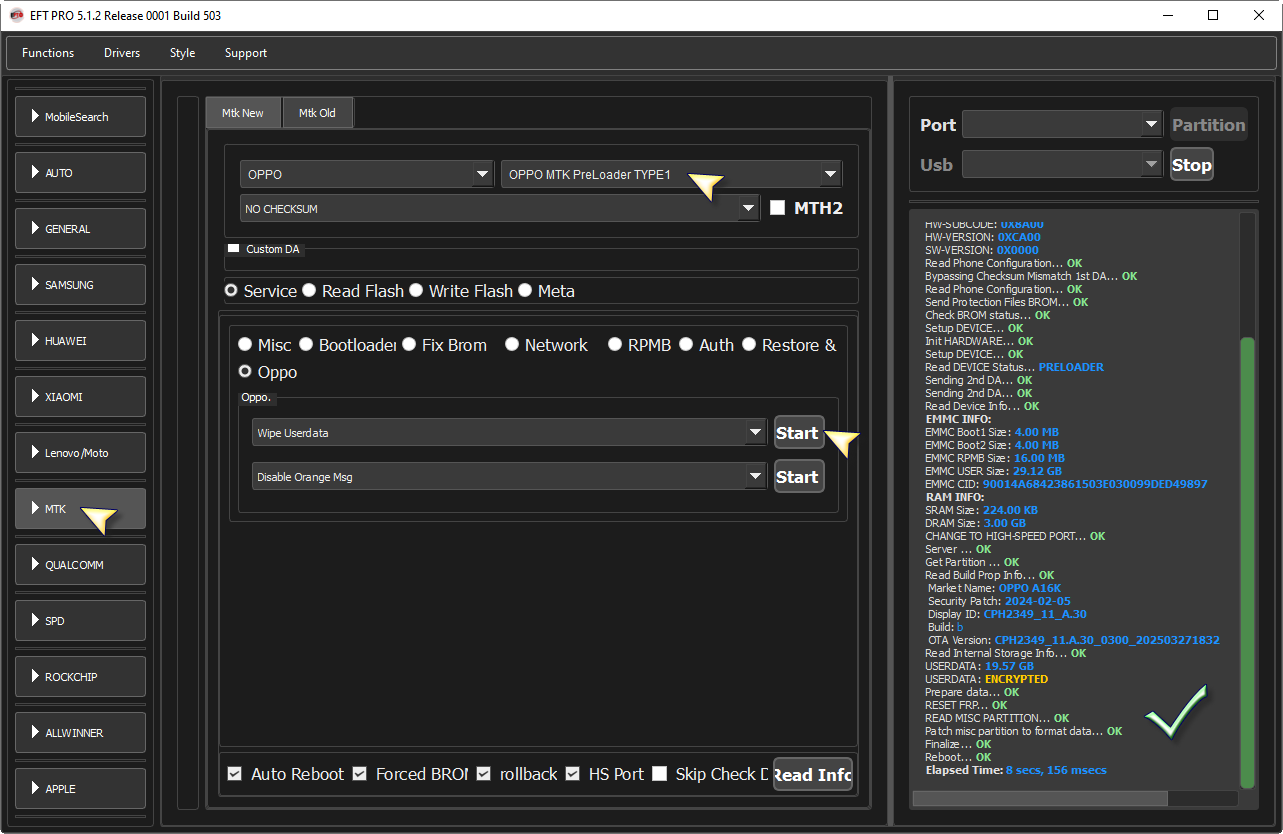Select the Service radio button
This screenshot has height=834, width=1283.
[232, 291]
